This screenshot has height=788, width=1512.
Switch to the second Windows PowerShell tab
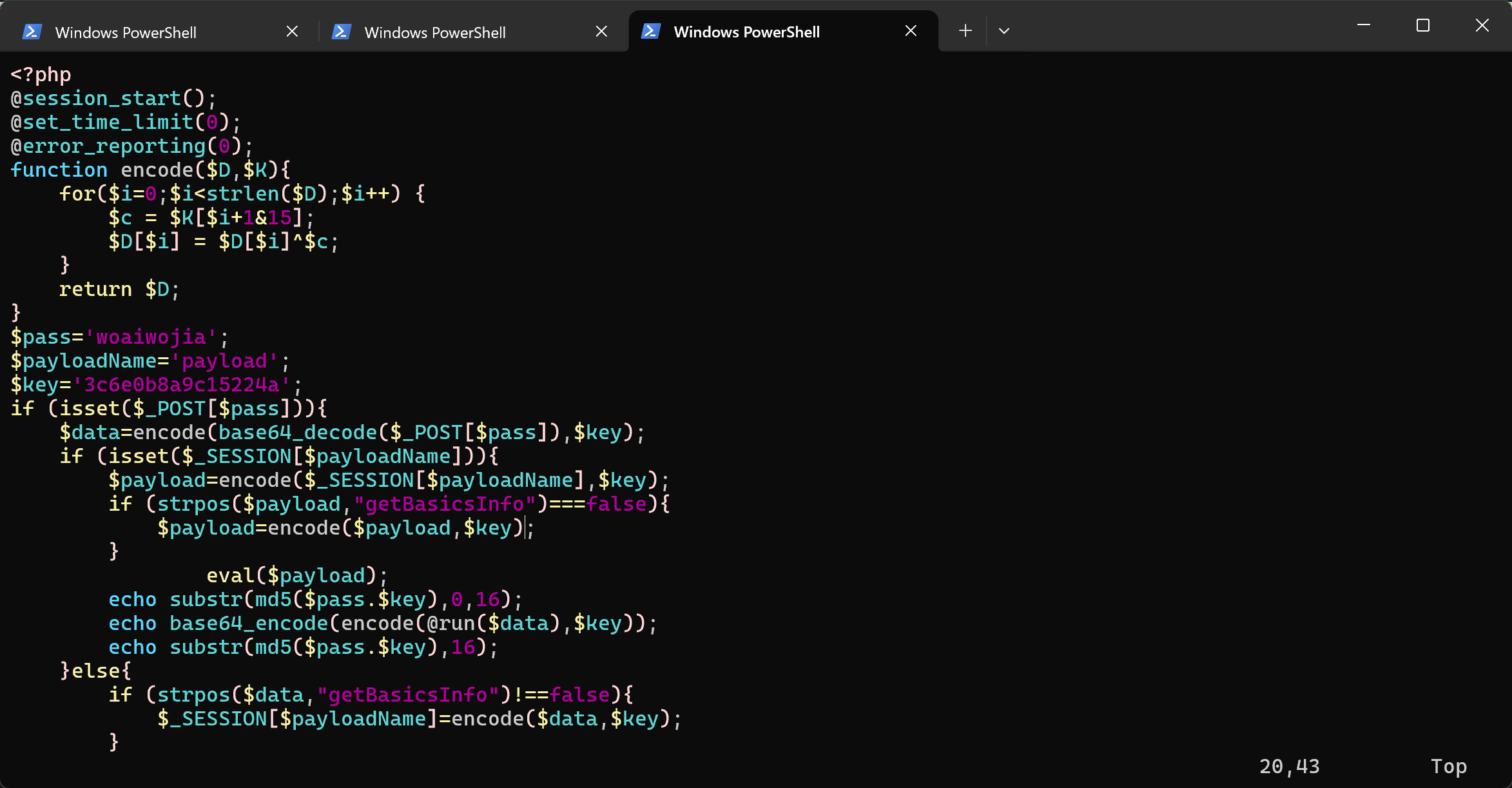pos(435,32)
